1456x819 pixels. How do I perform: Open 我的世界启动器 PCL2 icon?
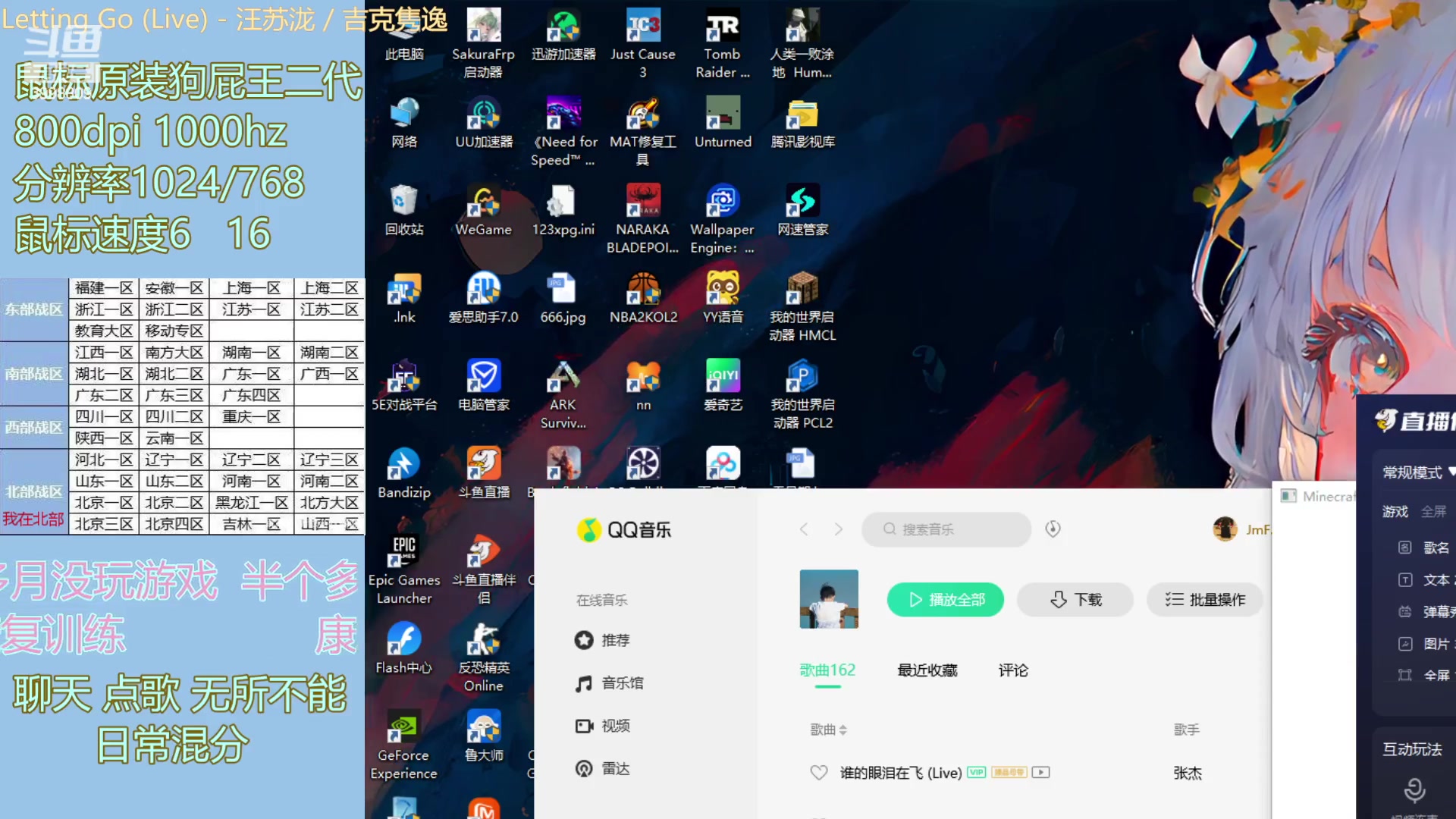pyautogui.click(x=802, y=394)
